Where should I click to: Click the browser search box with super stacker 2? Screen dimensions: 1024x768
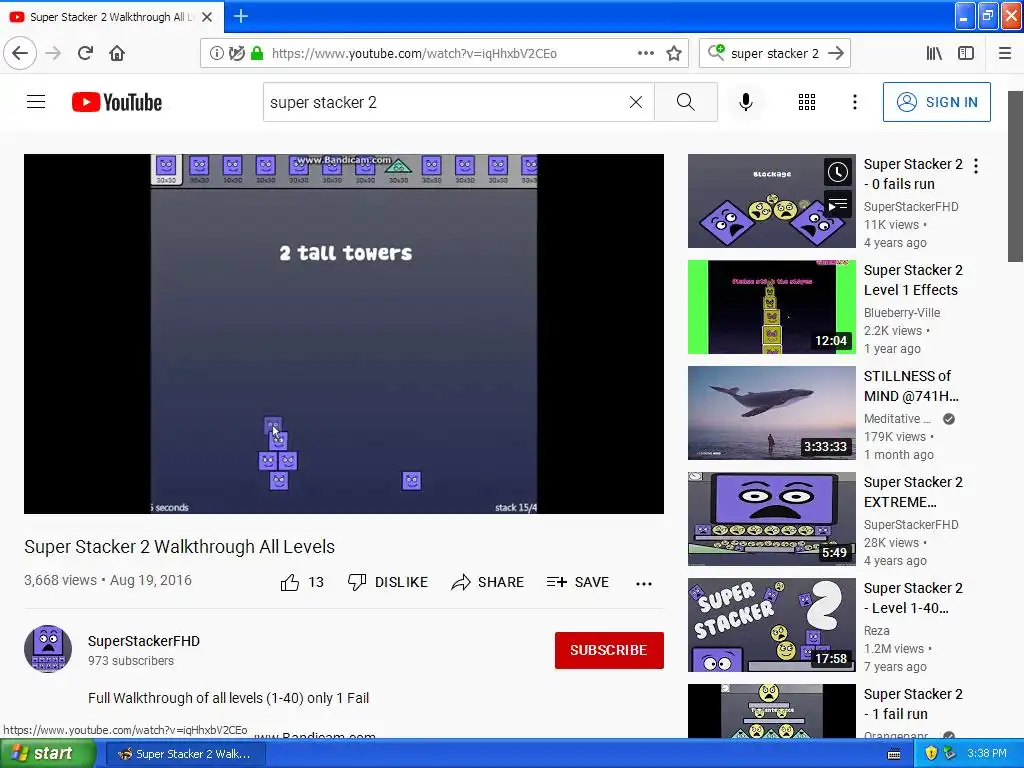tap(774, 54)
